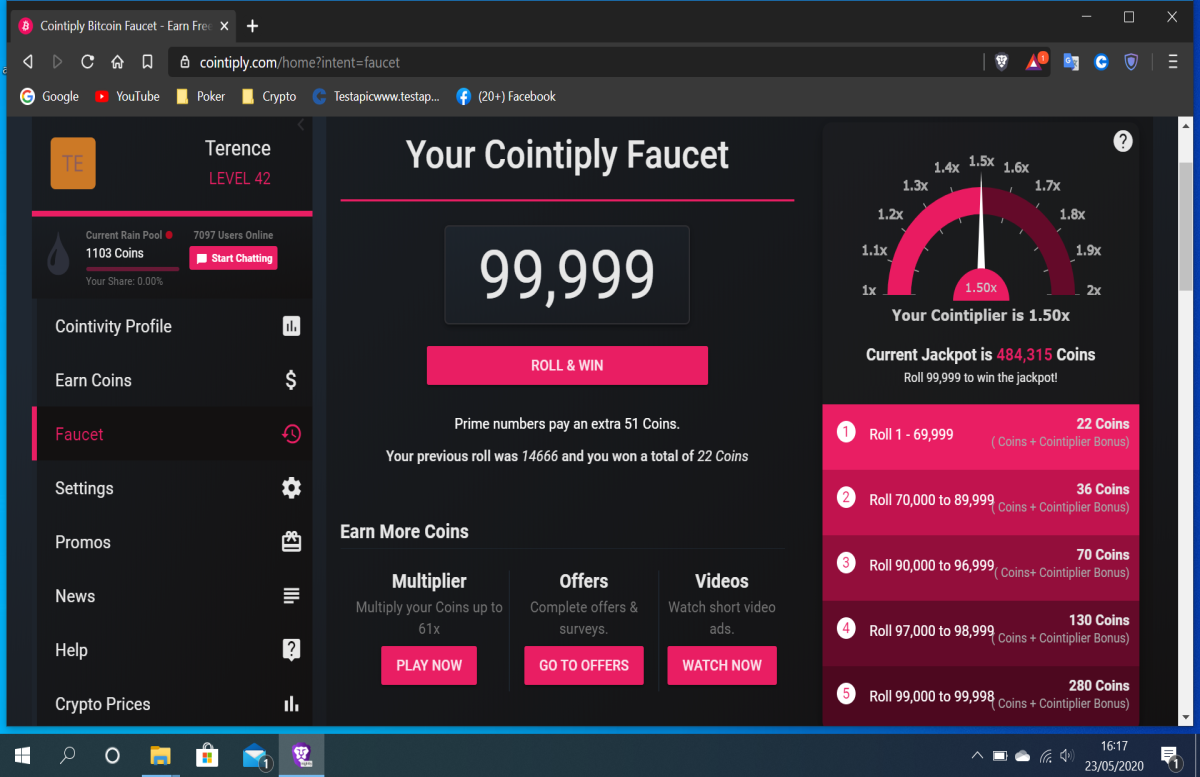
Task: Open File Explorer from taskbar
Action: (x=160, y=755)
